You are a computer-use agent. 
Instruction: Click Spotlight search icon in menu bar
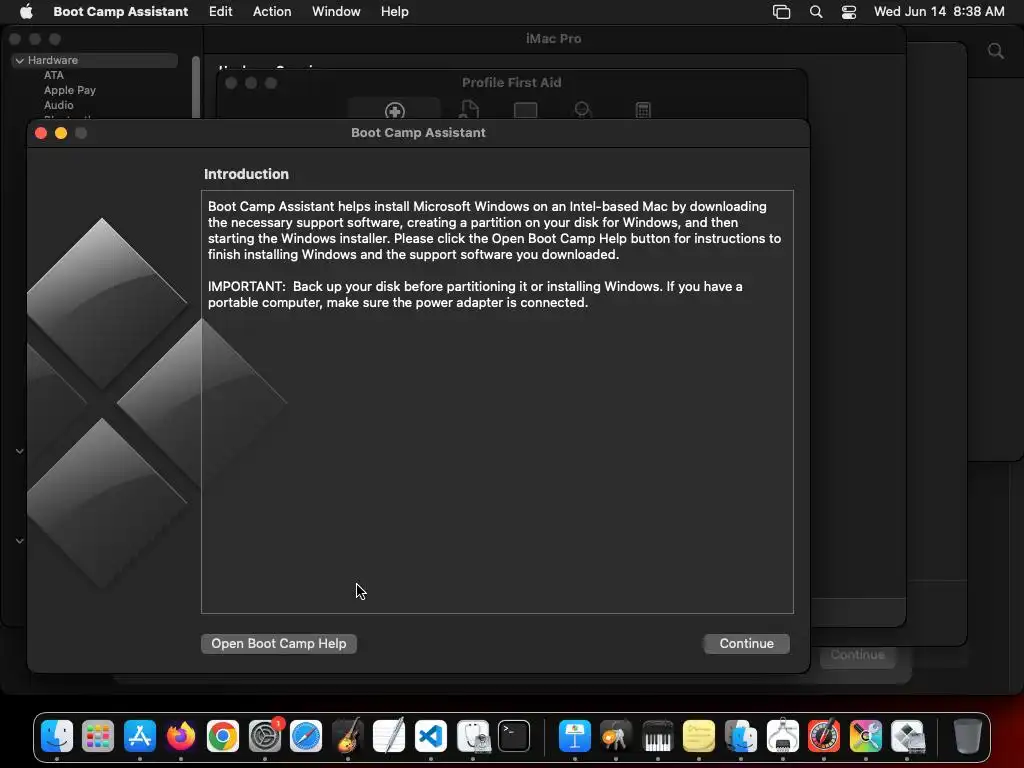[816, 12]
